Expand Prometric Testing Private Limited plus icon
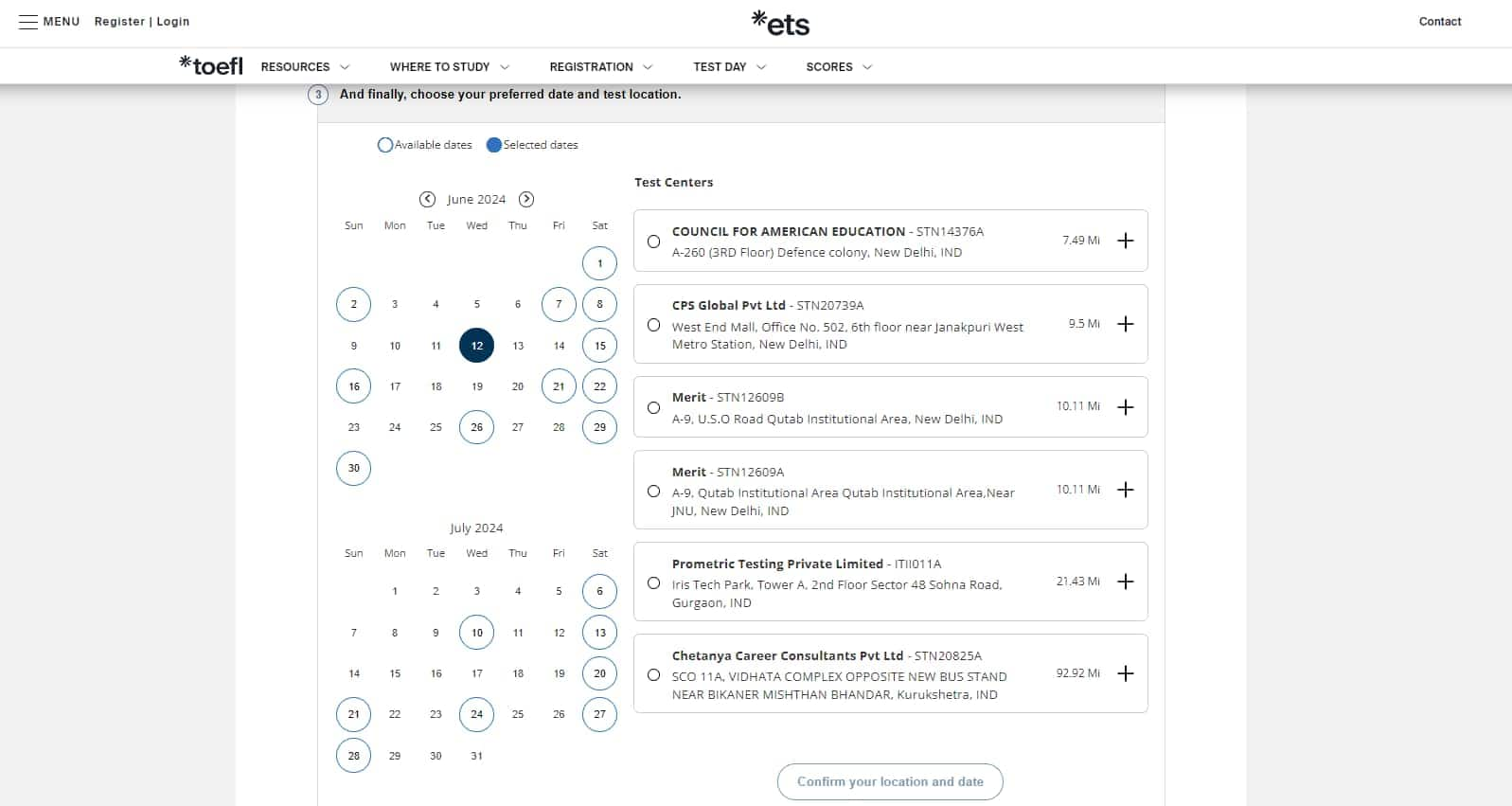 (1125, 582)
